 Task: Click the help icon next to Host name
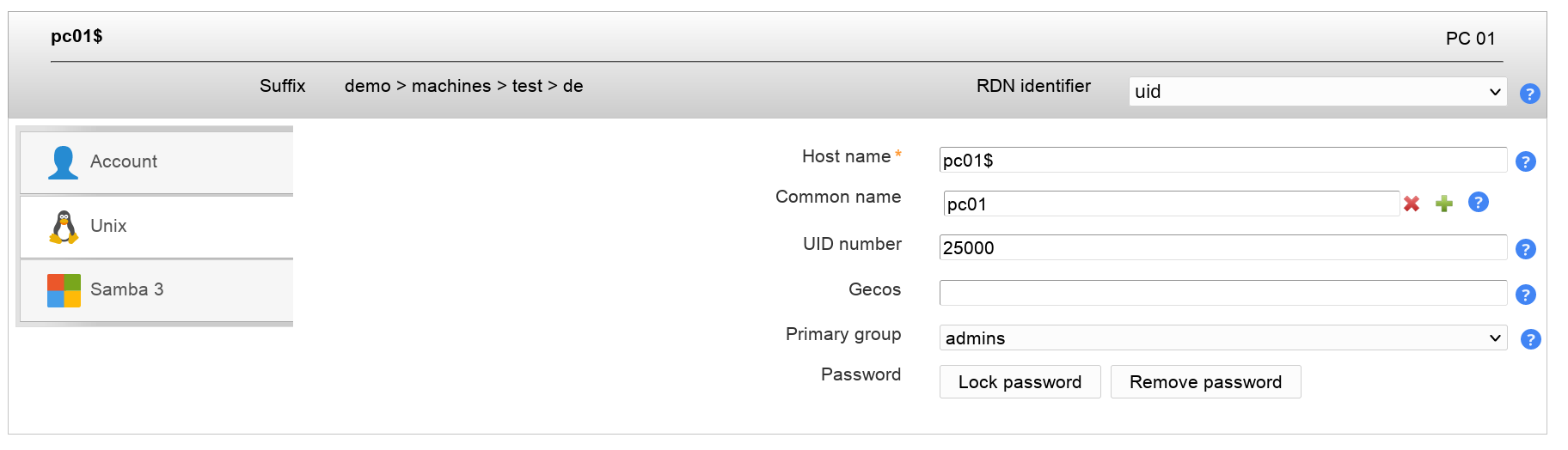click(x=1525, y=161)
